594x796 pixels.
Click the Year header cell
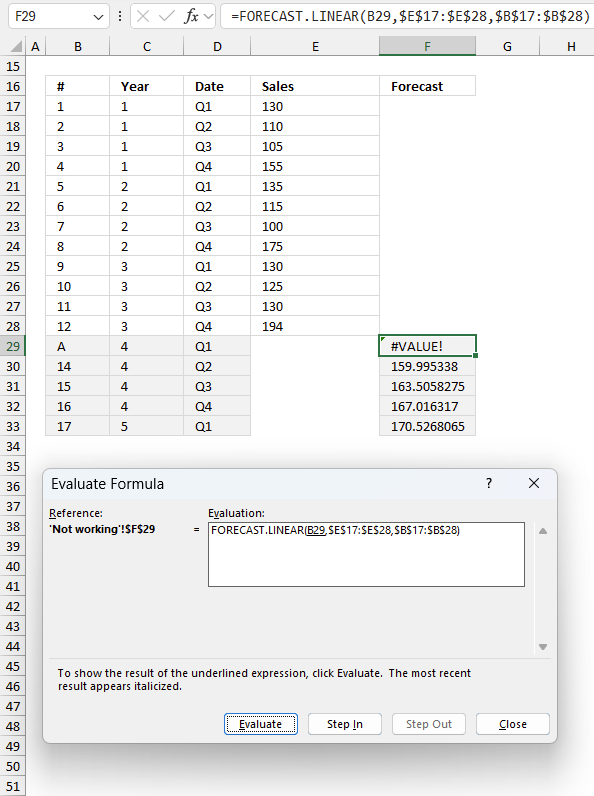tap(147, 86)
